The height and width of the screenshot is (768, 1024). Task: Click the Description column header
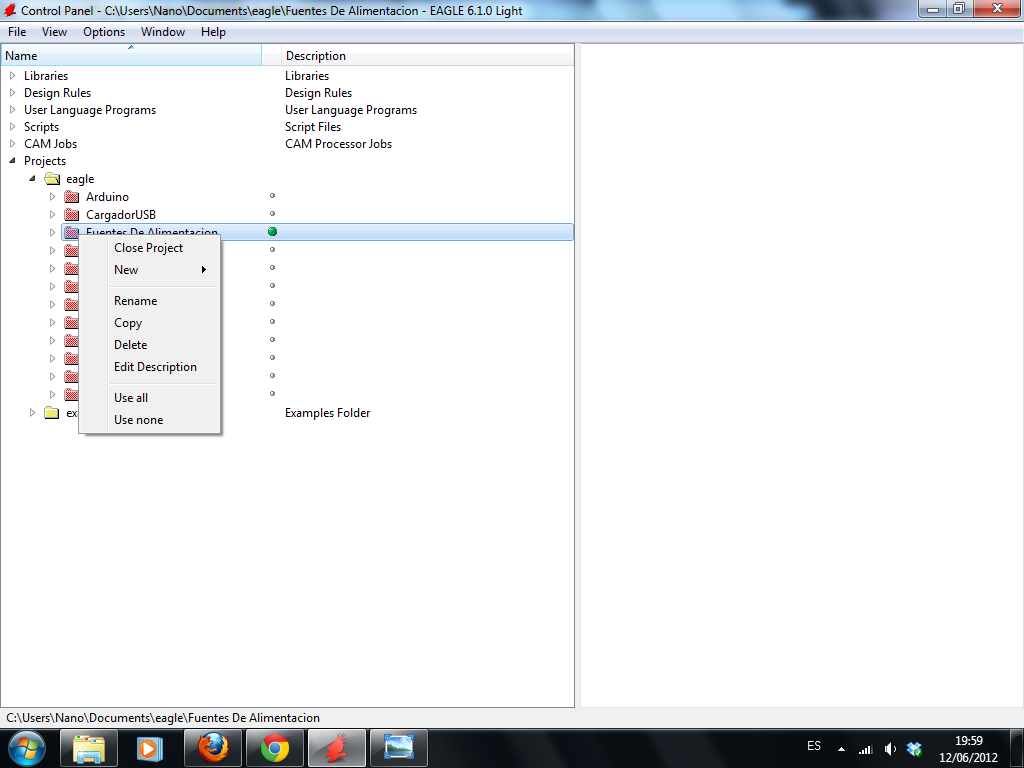pos(428,56)
